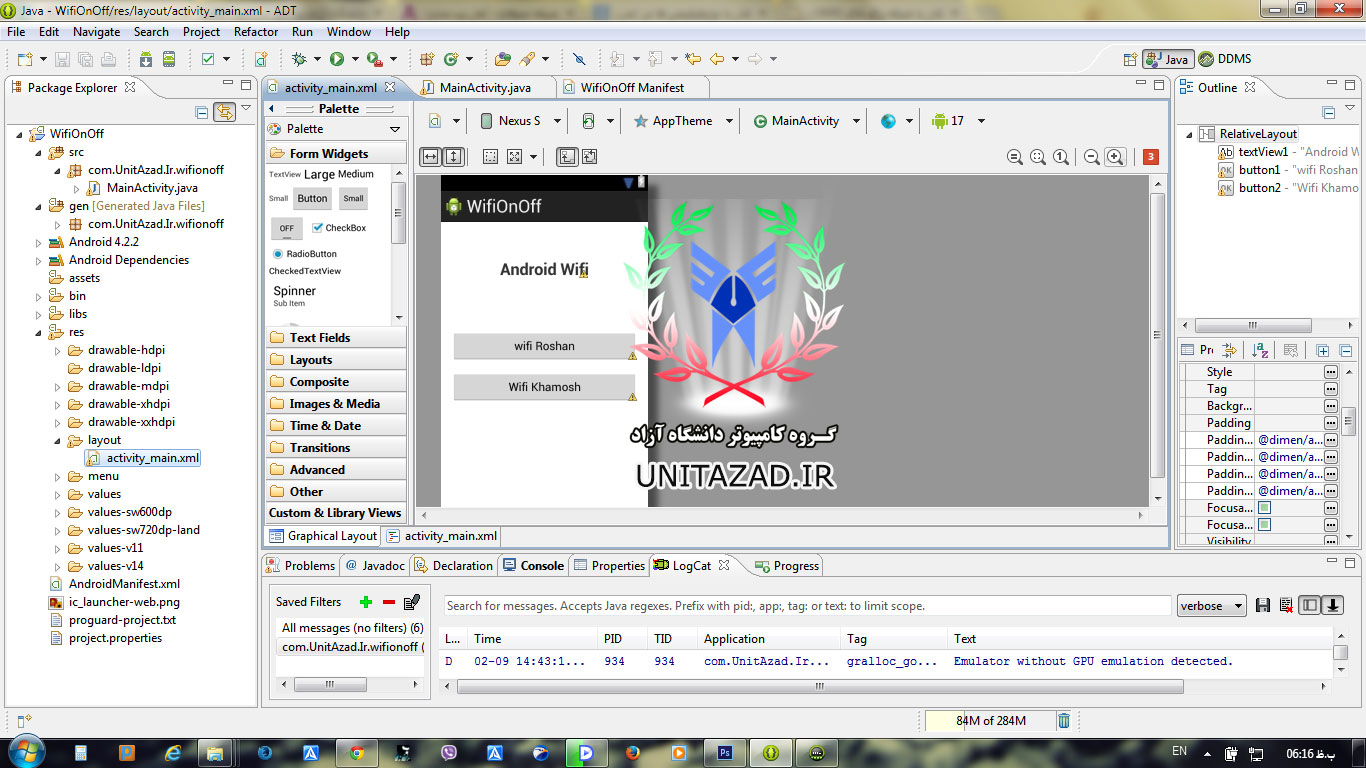Image resolution: width=1366 pixels, height=768 pixels.
Task: Click the LogCat search messages field
Action: [807, 606]
